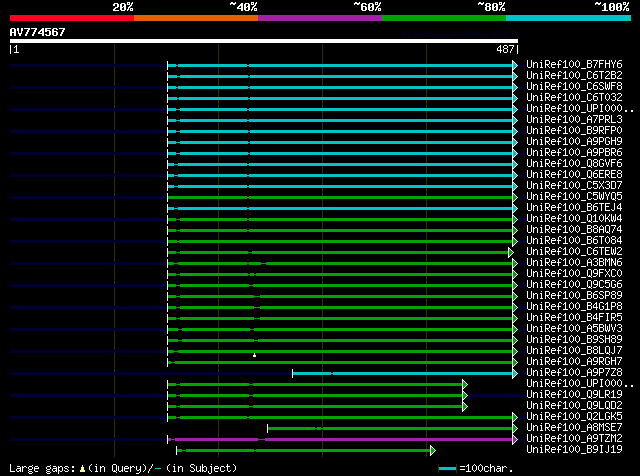Open hit UniRef100_C6T032

[x=574, y=98]
